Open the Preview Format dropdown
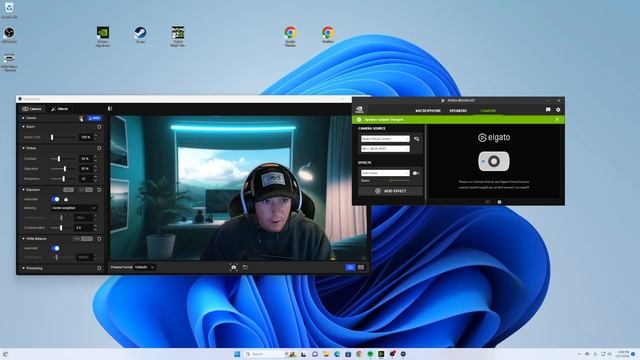The width and height of the screenshot is (640, 360). (x=145, y=267)
